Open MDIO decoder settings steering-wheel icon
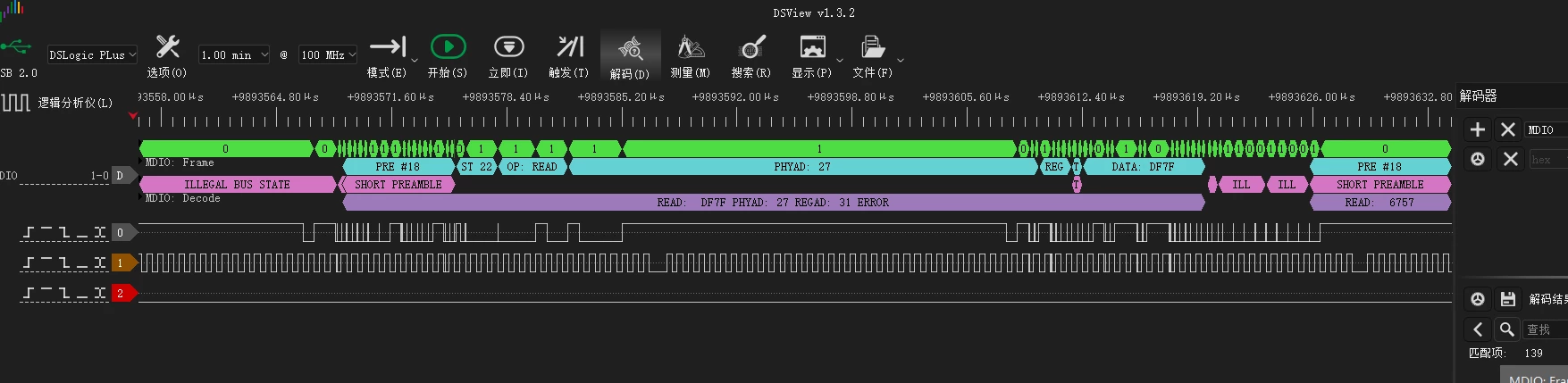Viewport: 1568px width, 383px height. coord(1478,159)
